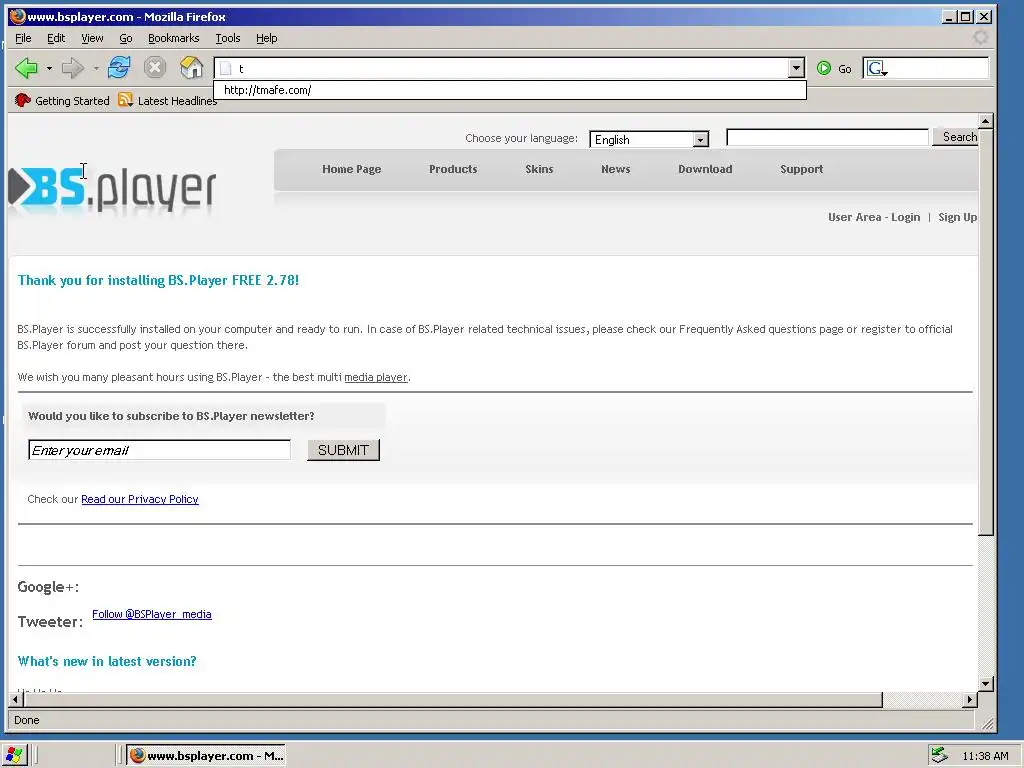Click the horizontal scrollbar thumb
Image resolution: width=1024 pixels, height=768 pixels.
[x=453, y=699]
